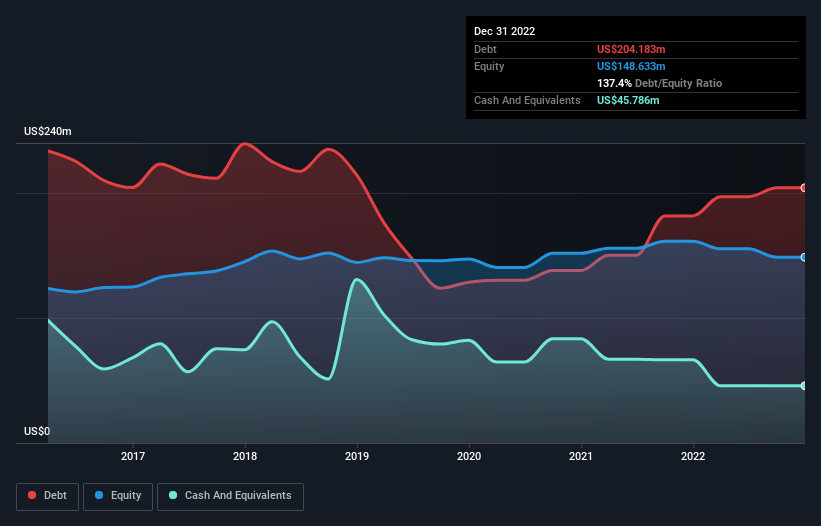Click the US$240m y-axis label

48,131
